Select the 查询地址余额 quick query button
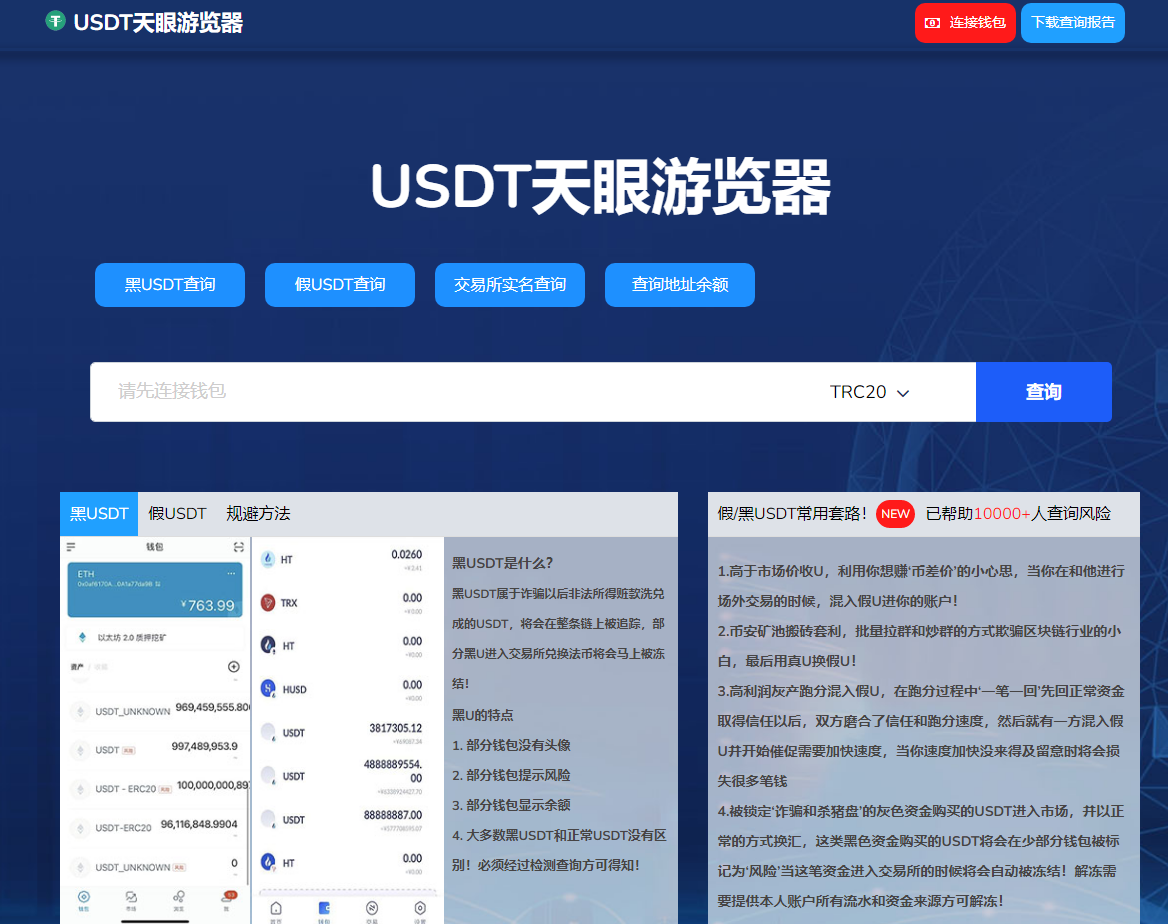The height and width of the screenshot is (924, 1168). click(x=679, y=284)
